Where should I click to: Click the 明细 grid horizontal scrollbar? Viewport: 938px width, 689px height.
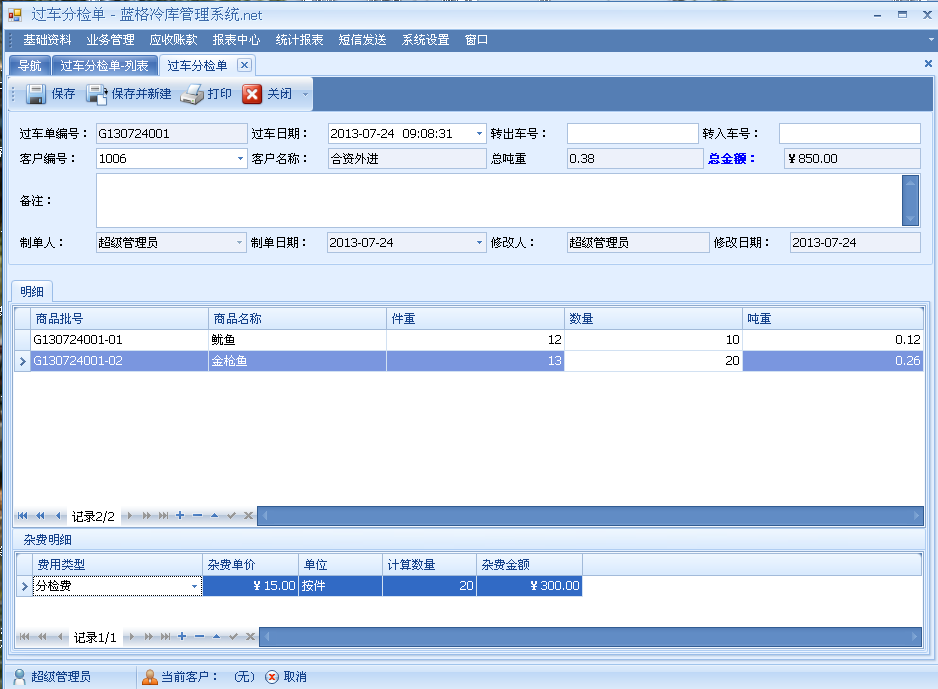[590, 516]
